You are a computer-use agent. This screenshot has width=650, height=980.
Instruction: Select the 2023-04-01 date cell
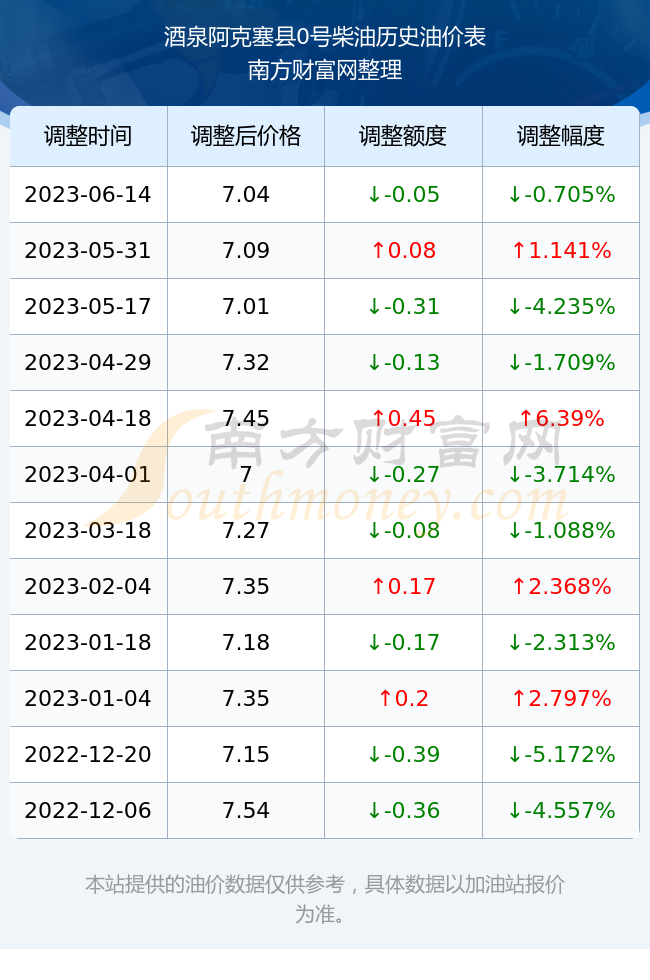click(x=88, y=474)
